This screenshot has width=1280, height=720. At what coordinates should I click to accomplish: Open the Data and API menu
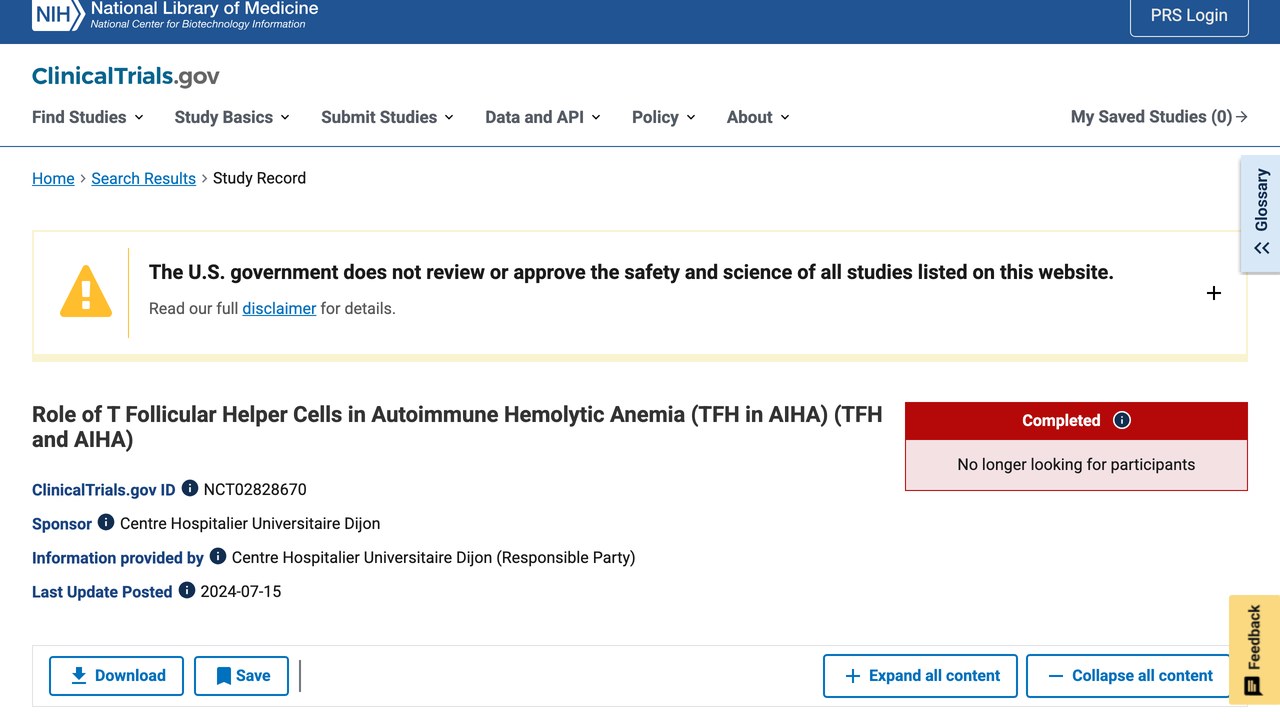click(x=543, y=117)
